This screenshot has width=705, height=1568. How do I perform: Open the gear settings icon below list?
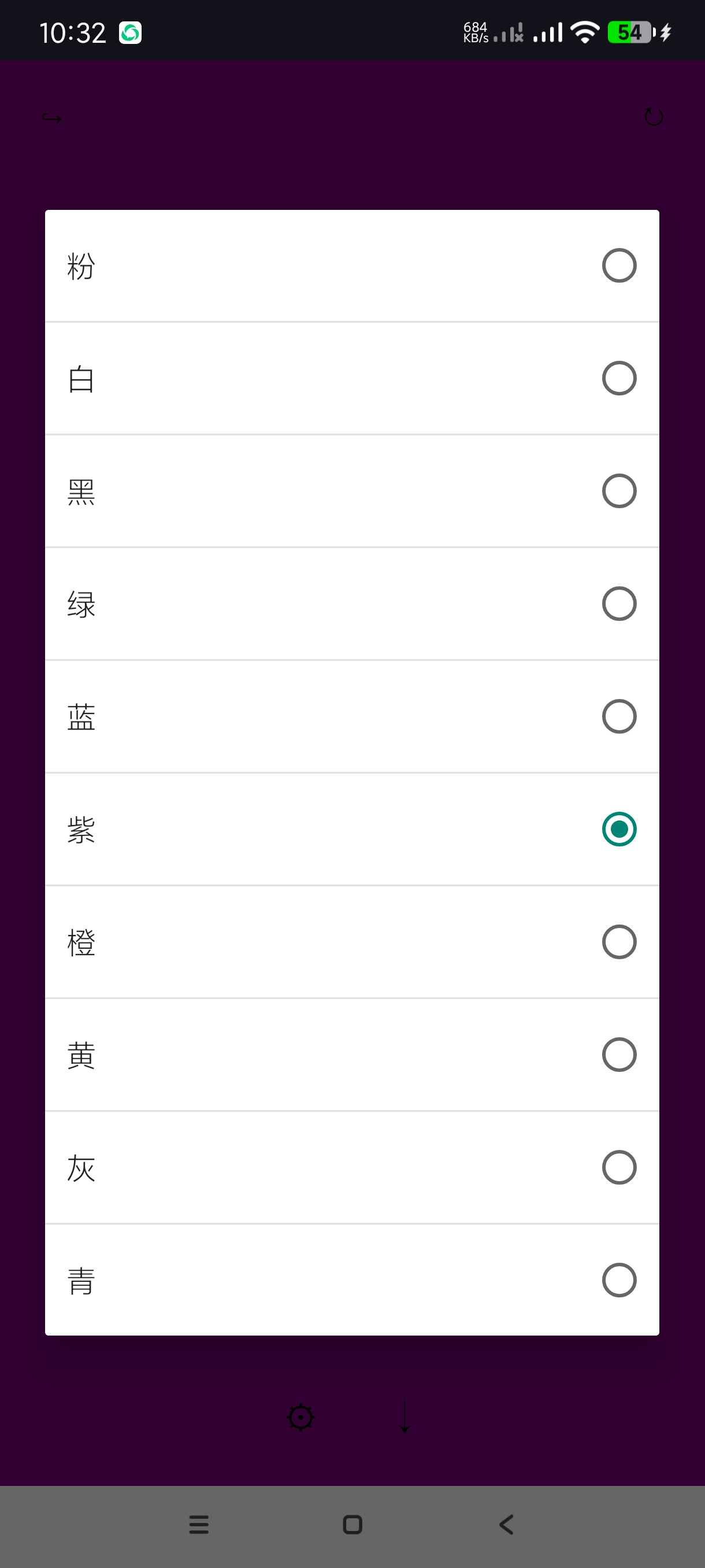300,1418
